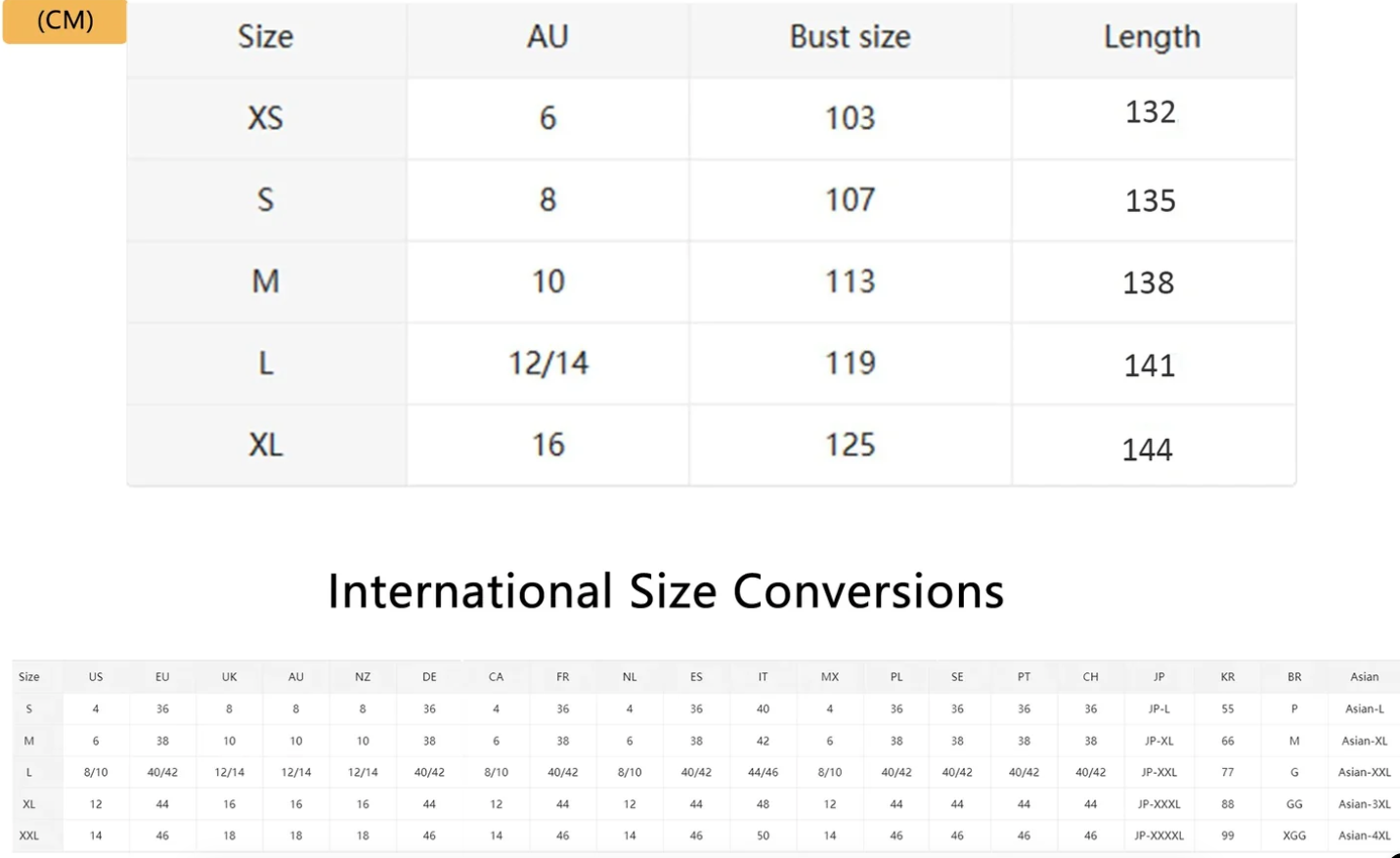Click the JP-L cell

click(1159, 708)
